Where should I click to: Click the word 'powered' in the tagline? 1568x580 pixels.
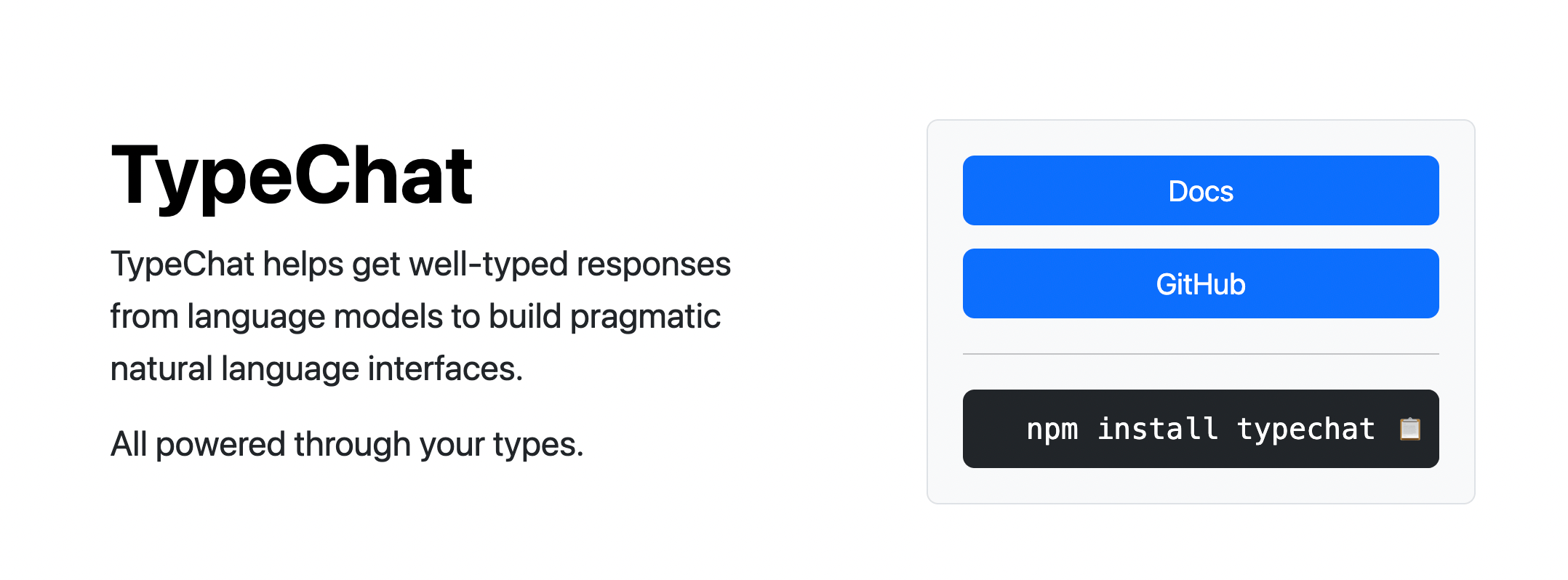pyautogui.click(x=220, y=445)
